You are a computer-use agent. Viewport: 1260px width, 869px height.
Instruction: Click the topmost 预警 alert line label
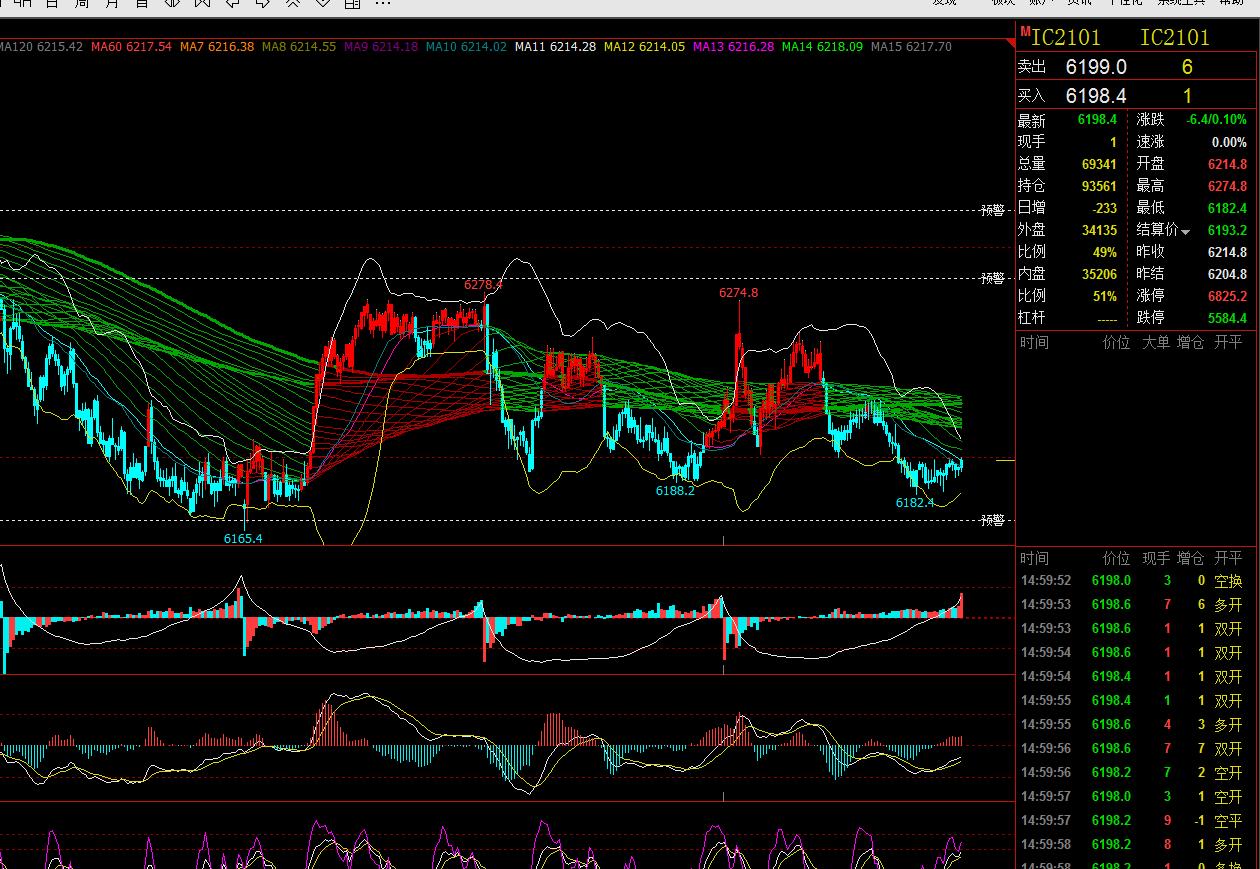point(992,211)
